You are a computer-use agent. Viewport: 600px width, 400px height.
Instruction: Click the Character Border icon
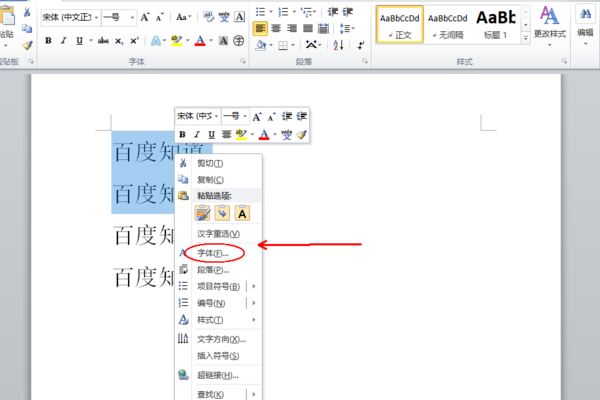click(240, 17)
